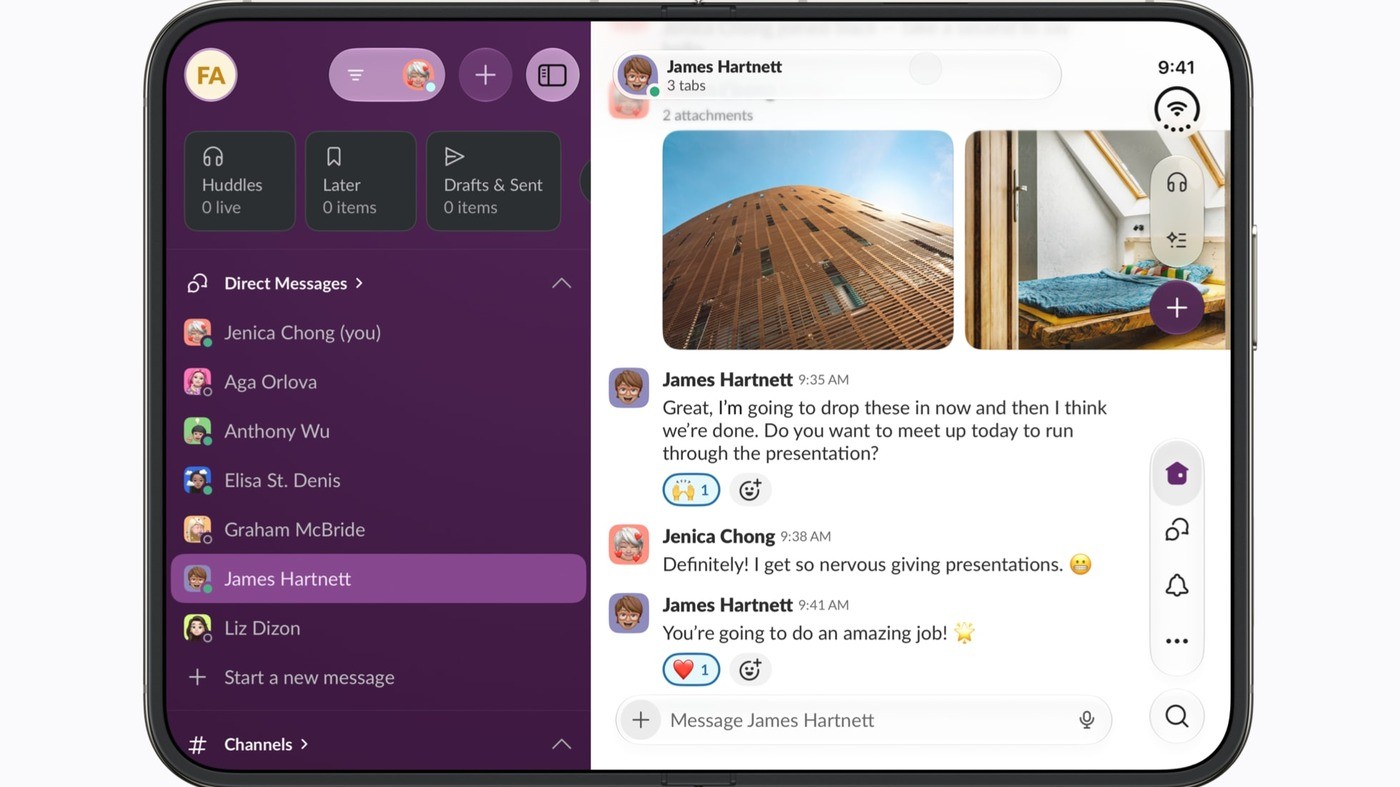Image resolution: width=1400 pixels, height=787 pixels.
Task: Toggle the raised hands reaction
Action: tap(691, 490)
